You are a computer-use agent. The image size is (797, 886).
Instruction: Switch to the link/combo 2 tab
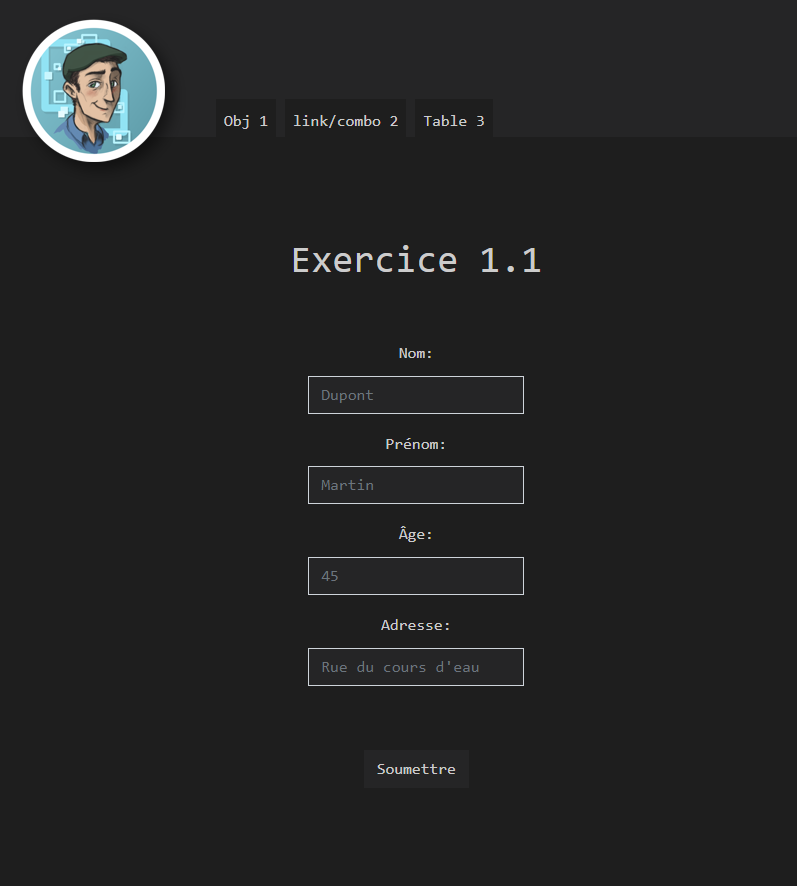coord(345,119)
